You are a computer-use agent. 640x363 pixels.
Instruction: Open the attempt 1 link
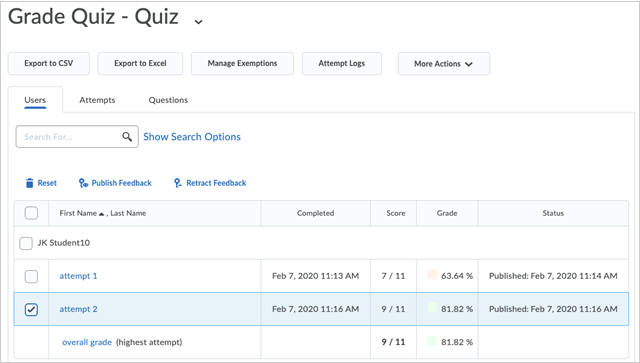[x=78, y=276]
